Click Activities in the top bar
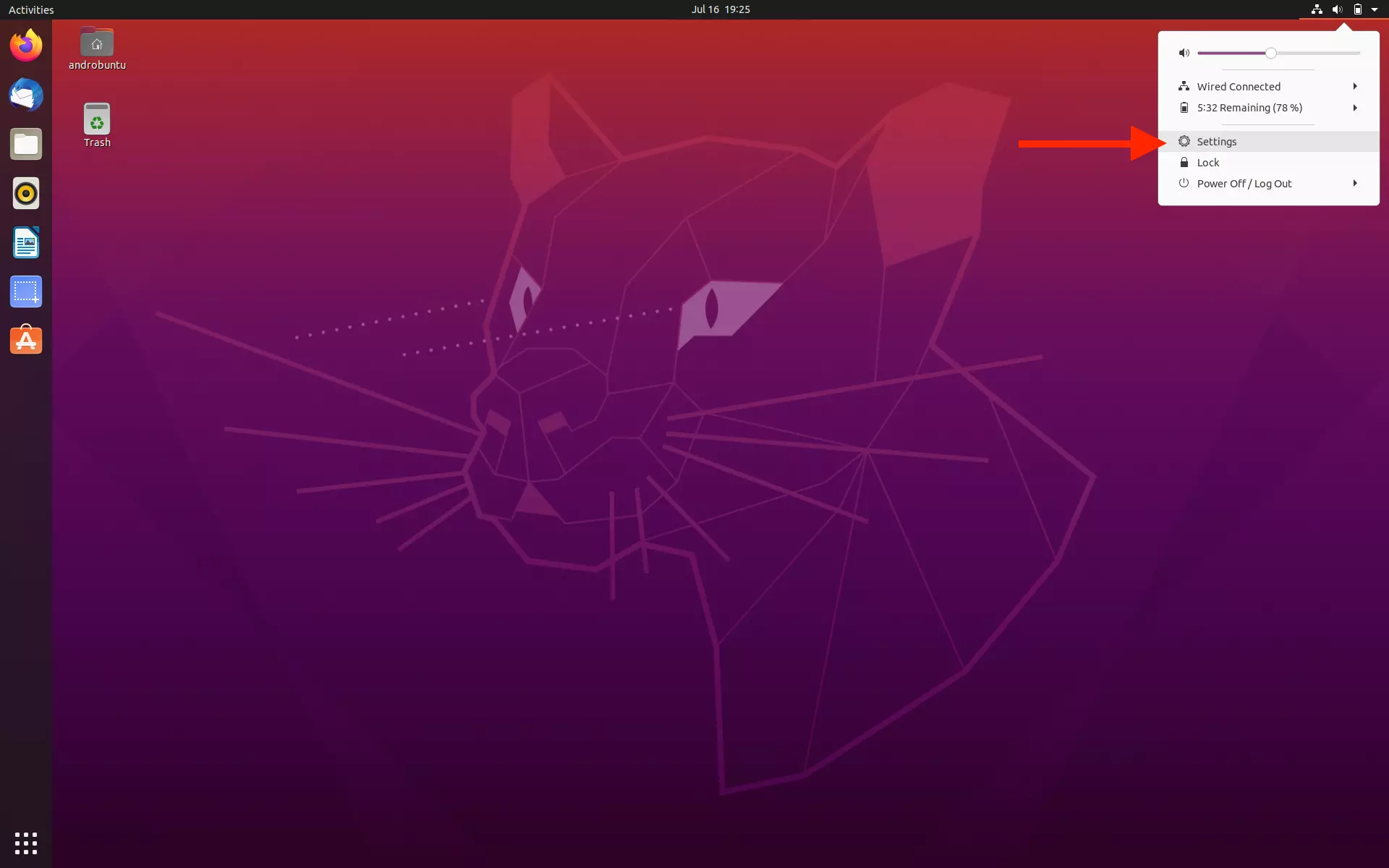Screen dimensions: 1389x868 coord(30,9)
